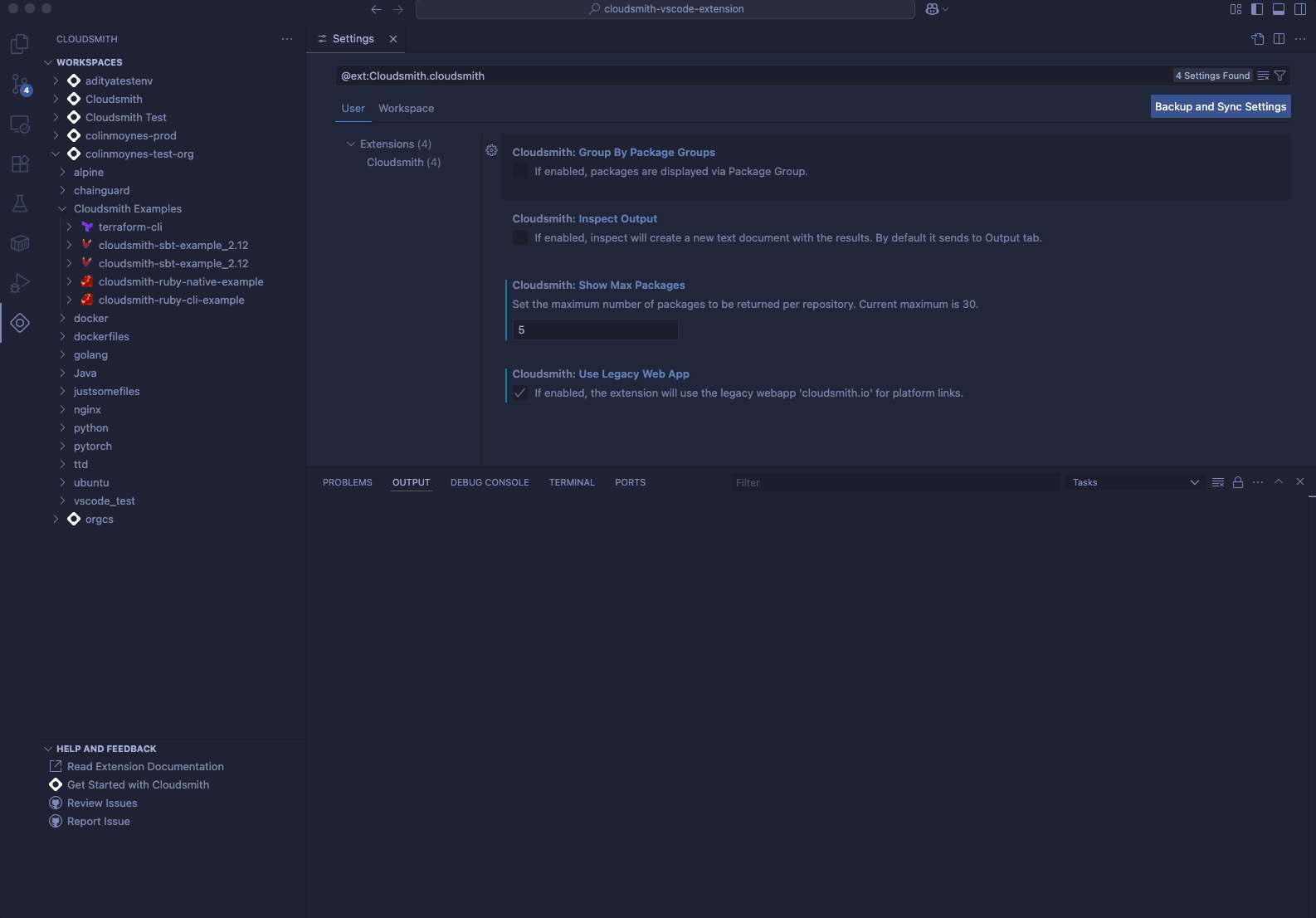Viewport: 1316px width, 918px height.
Task: Click Report Issue link
Action: (98, 821)
